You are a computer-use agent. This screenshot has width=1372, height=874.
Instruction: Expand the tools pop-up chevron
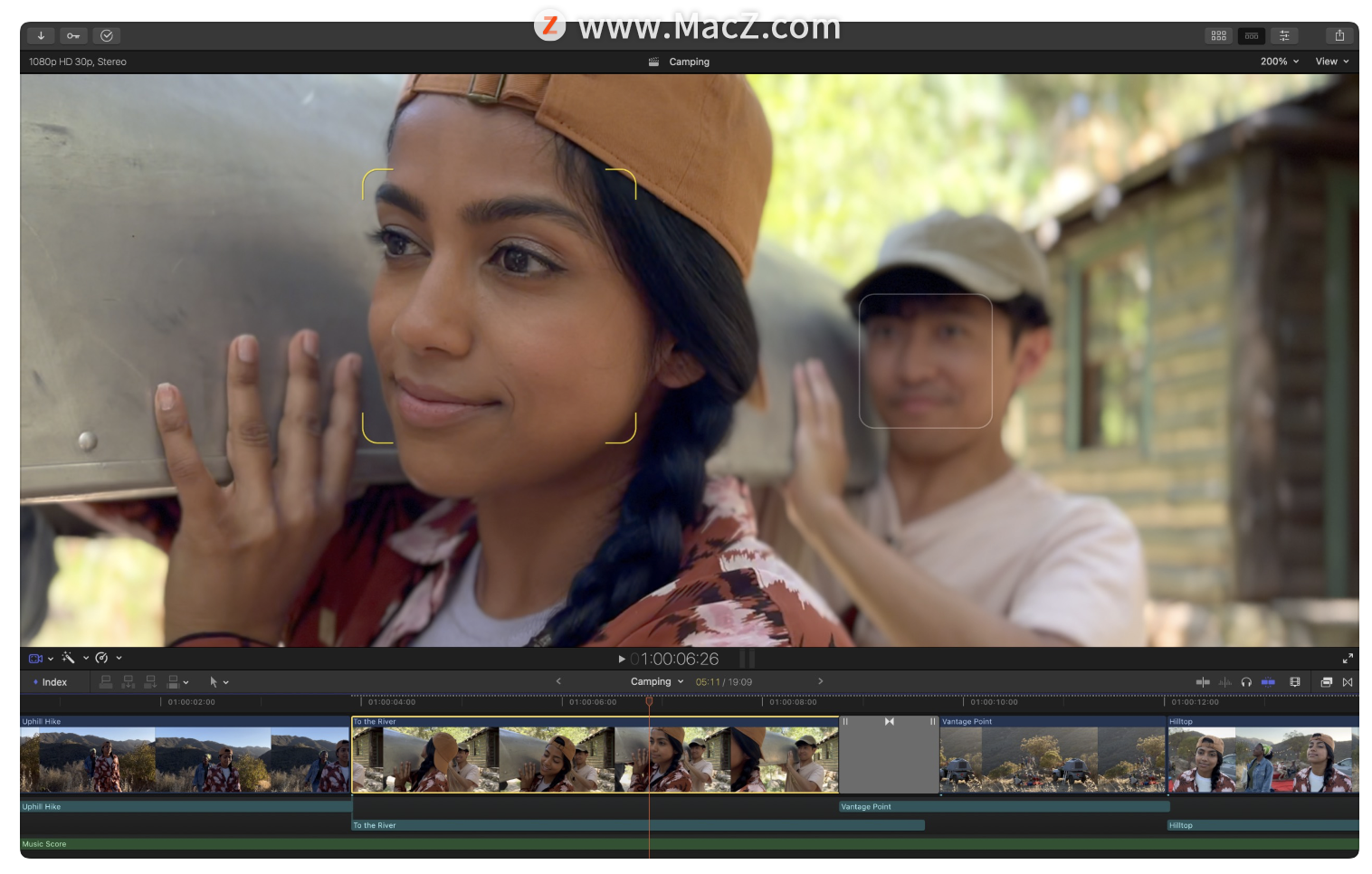(226, 683)
